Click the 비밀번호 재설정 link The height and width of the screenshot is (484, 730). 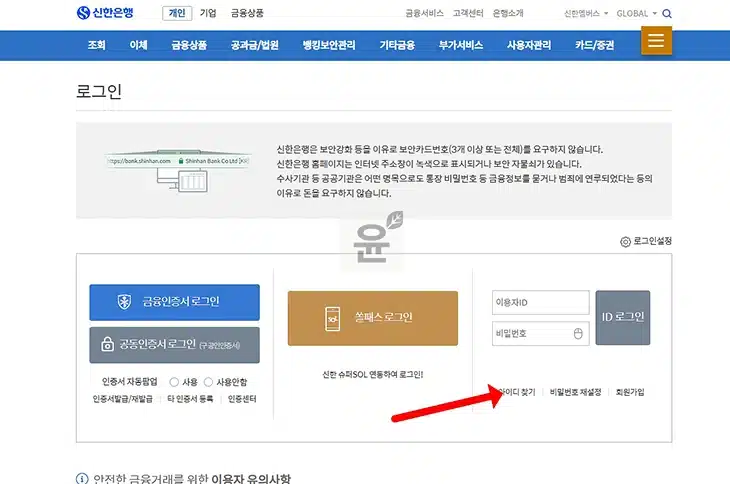[x=575, y=392]
